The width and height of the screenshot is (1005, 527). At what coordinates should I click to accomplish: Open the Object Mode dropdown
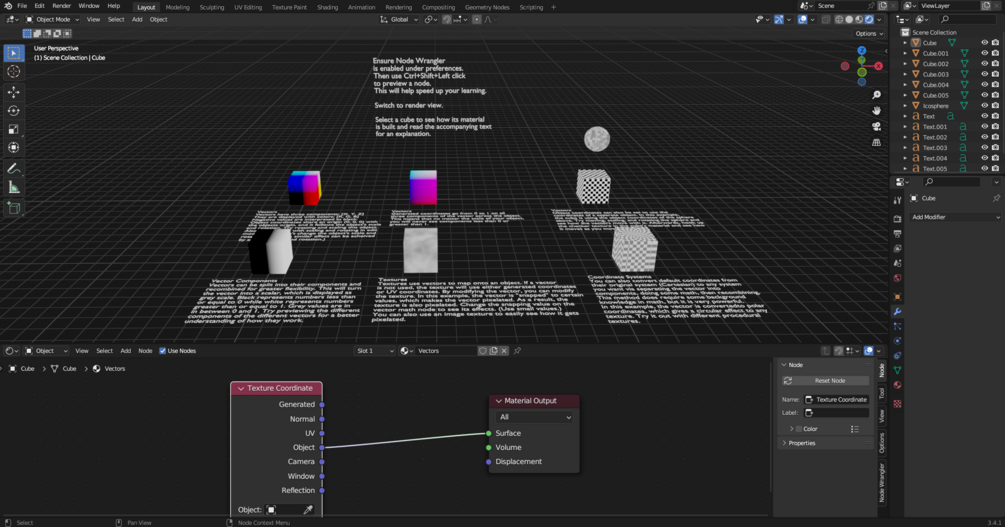[x=52, y=20]
